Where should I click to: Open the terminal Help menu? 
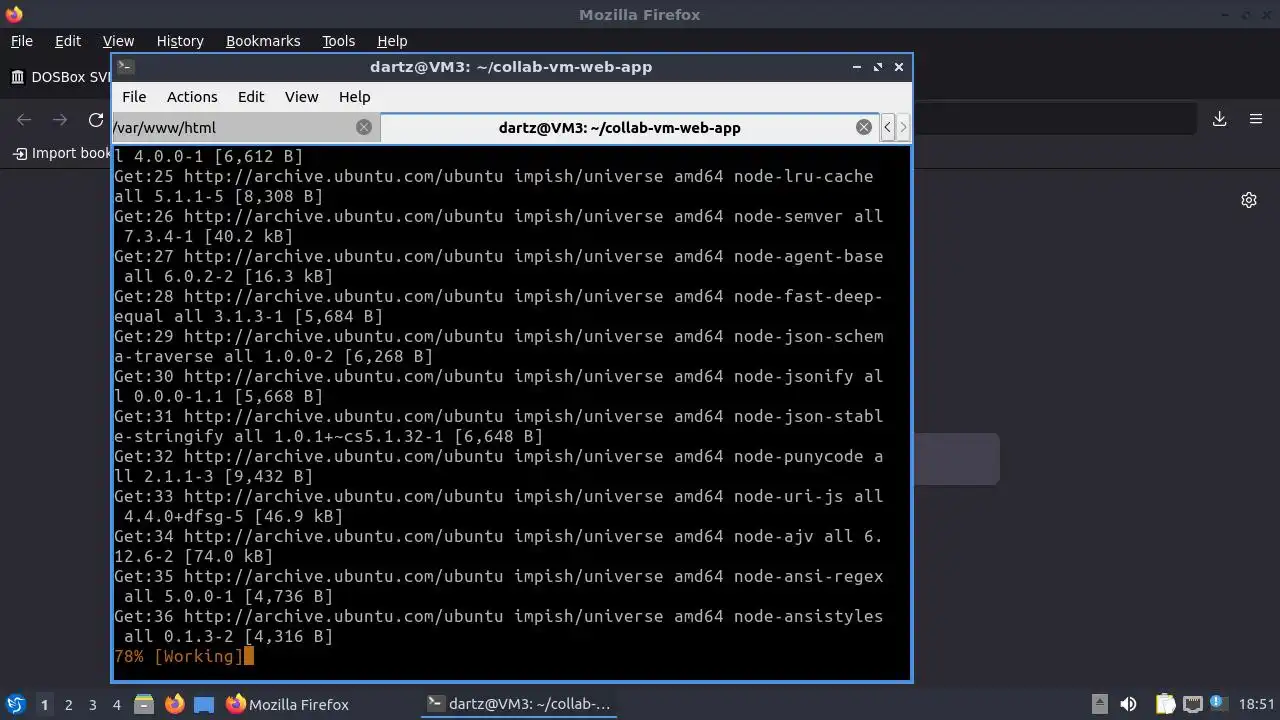tap(355, 97)
